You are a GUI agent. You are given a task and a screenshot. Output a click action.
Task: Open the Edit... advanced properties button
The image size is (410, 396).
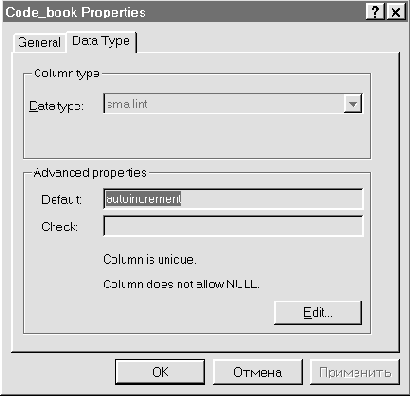point(318,313)
